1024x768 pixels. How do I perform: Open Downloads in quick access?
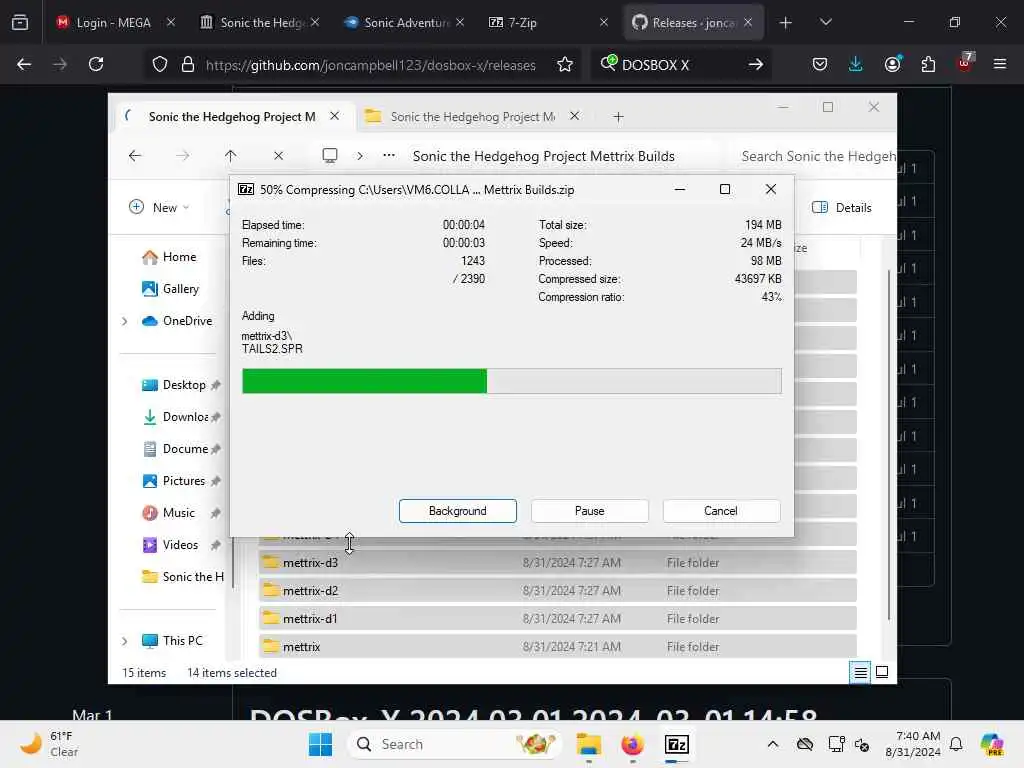pos(175,417)
